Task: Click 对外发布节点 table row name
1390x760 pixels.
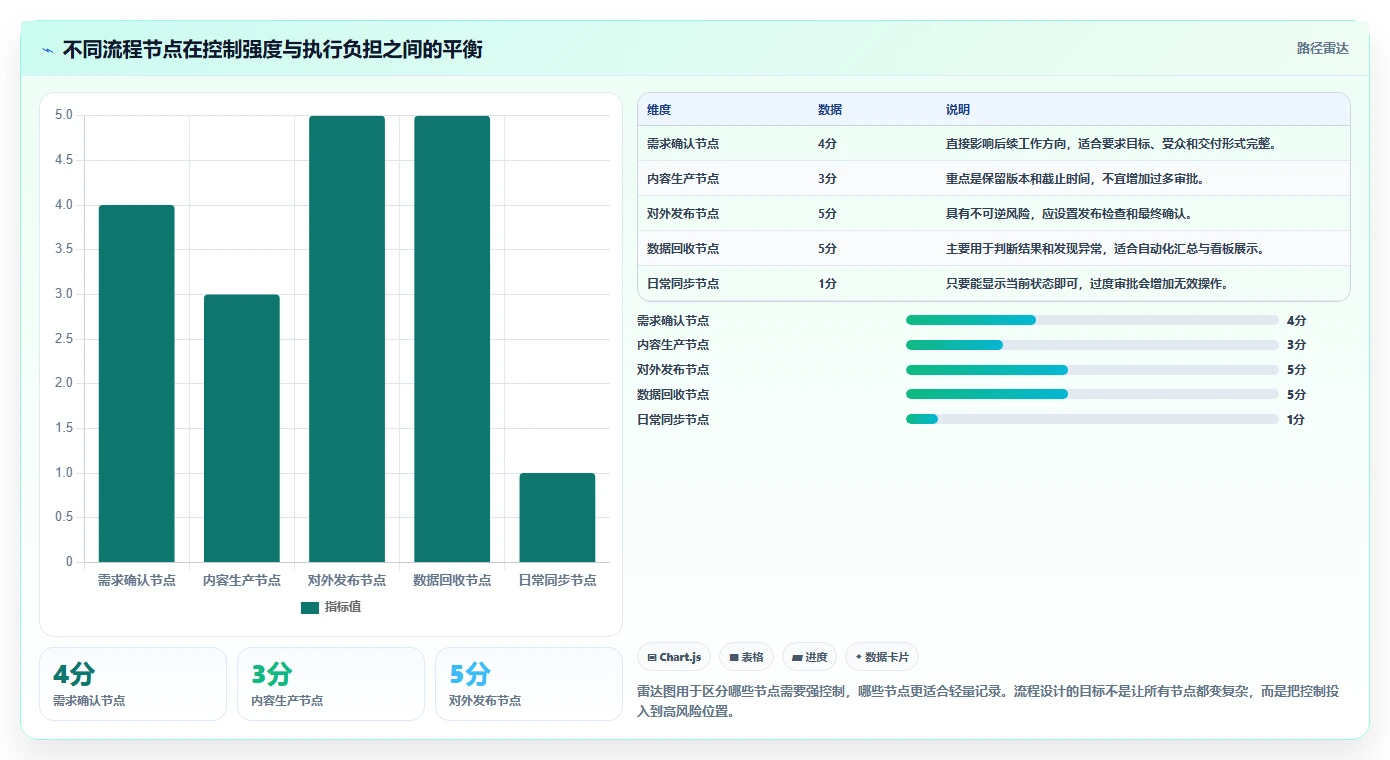Action: 683,214
